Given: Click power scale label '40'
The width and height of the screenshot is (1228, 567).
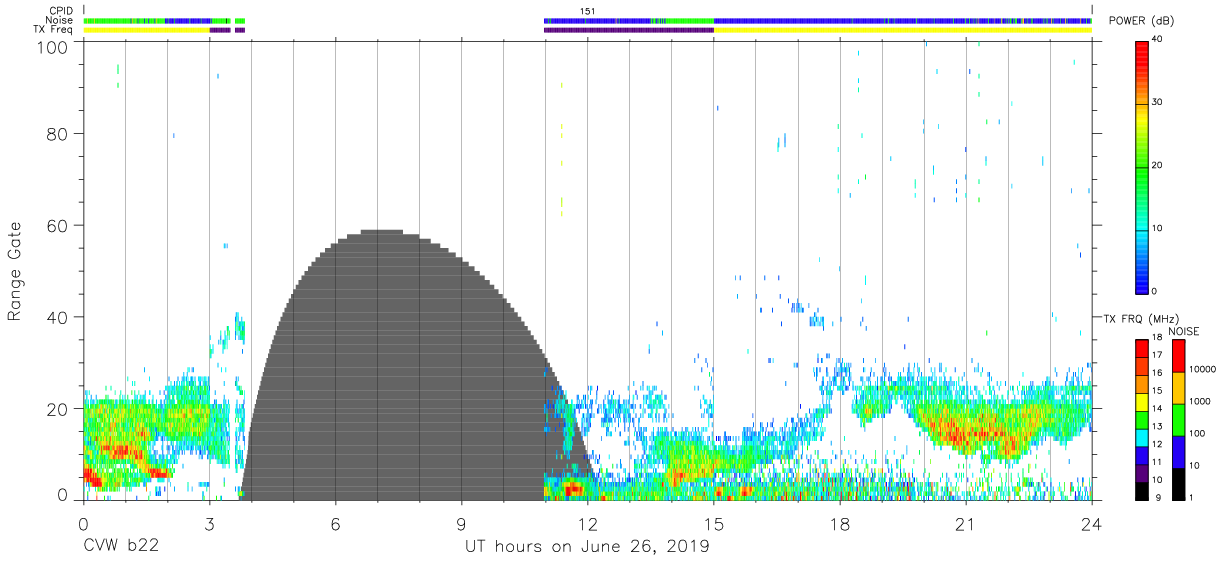Looking at the screenshot, I should [1158, 40].
